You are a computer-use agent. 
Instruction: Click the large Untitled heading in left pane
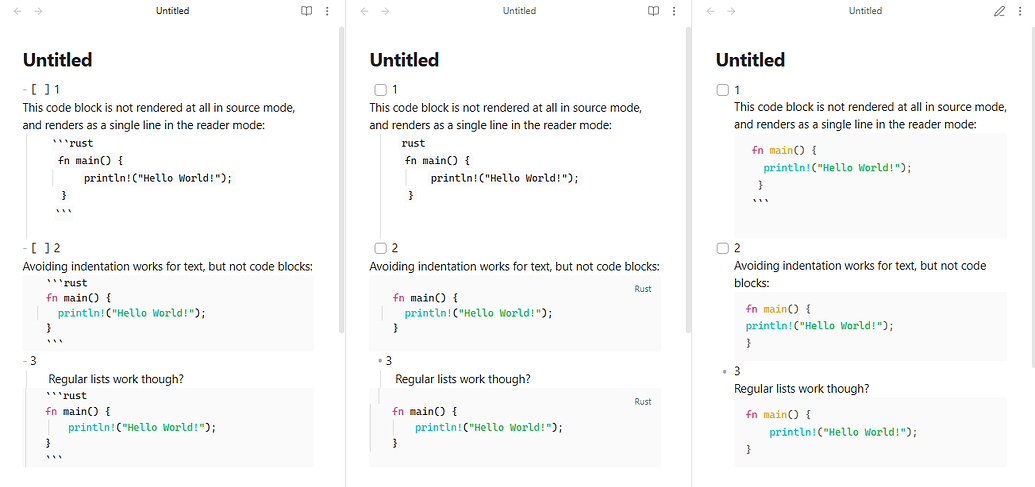[x=57, y=60]
